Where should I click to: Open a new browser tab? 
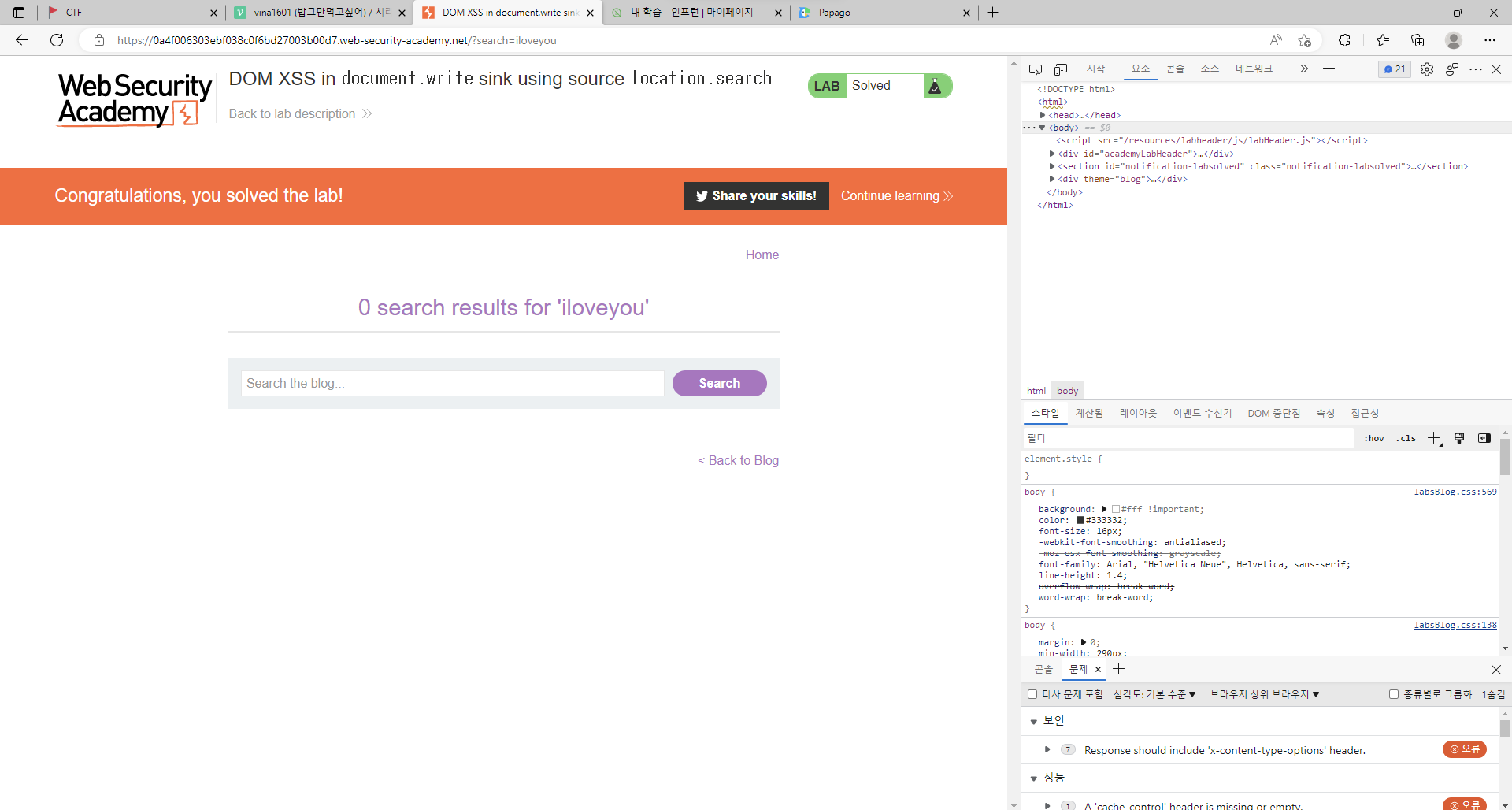993,13
